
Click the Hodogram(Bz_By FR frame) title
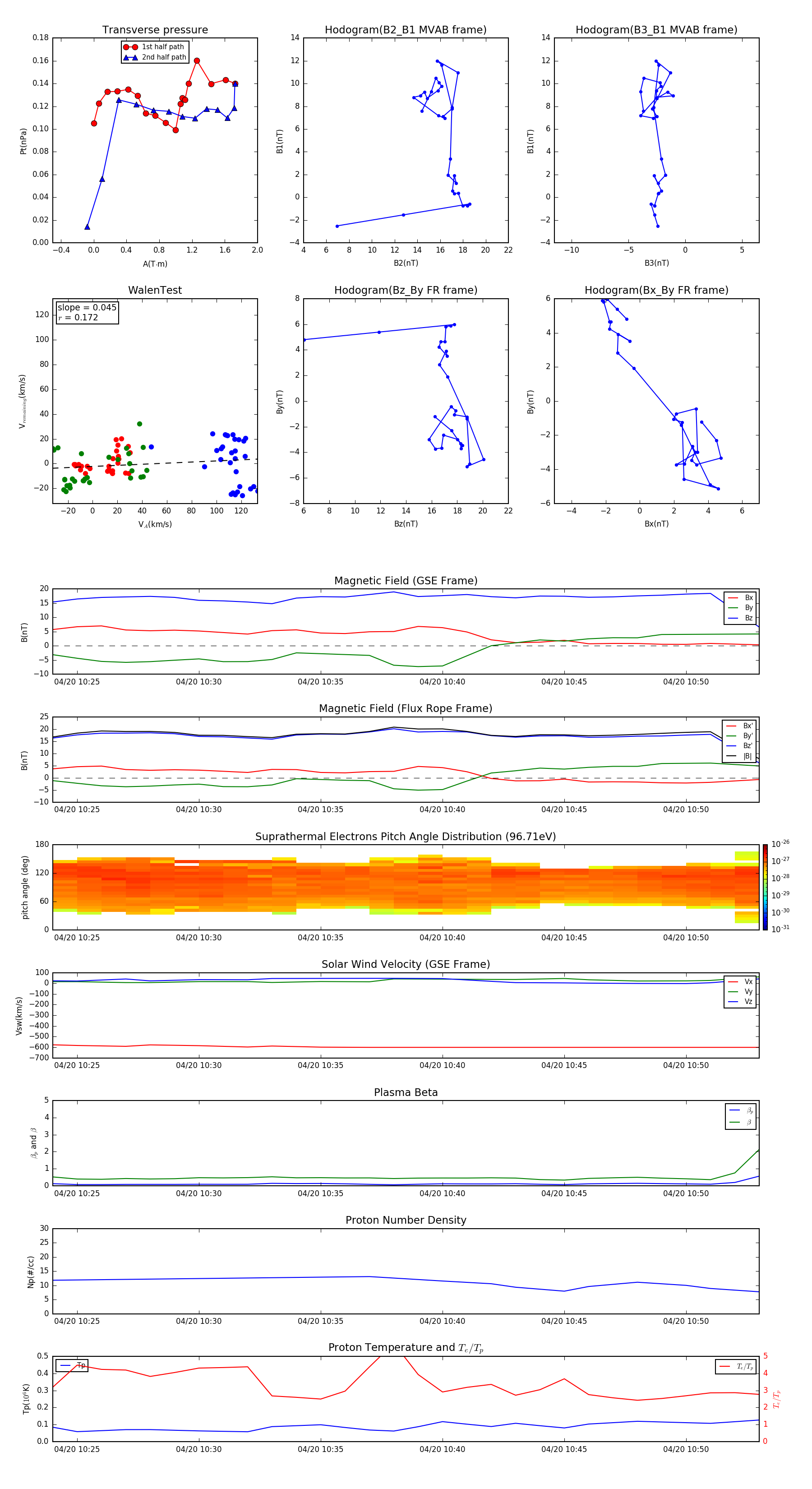coord(405,290)
